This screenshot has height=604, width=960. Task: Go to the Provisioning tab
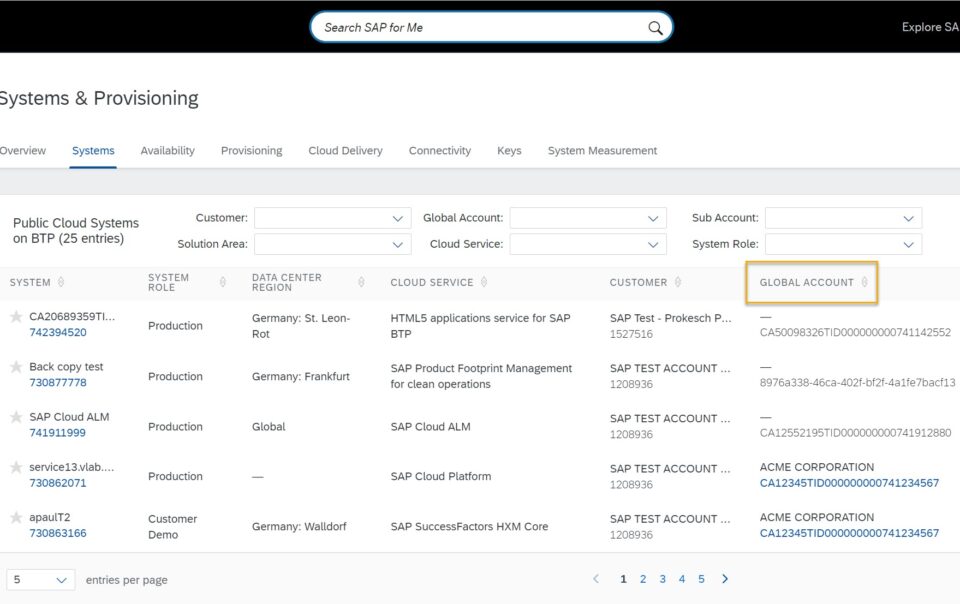252,151
